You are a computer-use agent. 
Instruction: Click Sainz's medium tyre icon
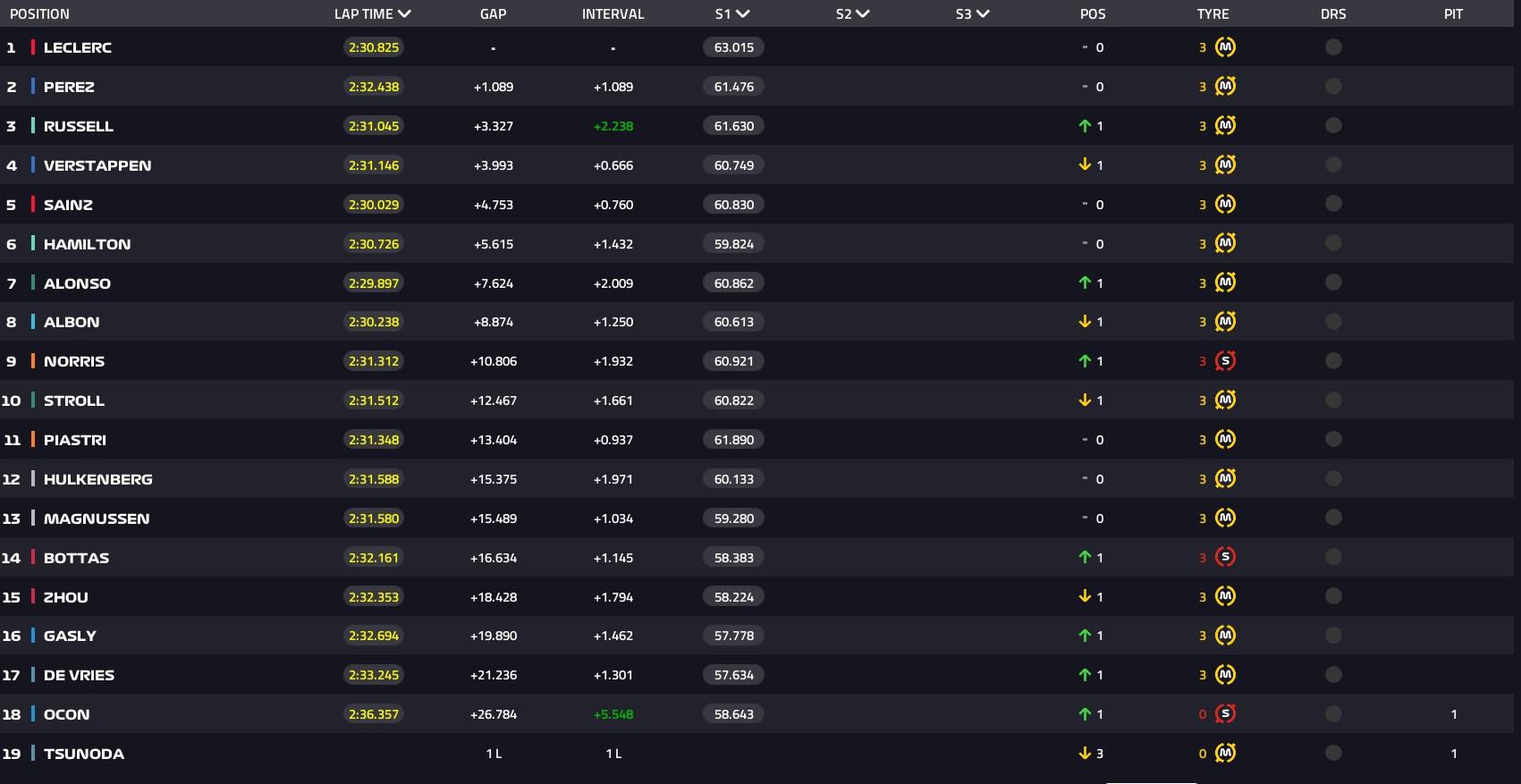(x=1225, y=205)
